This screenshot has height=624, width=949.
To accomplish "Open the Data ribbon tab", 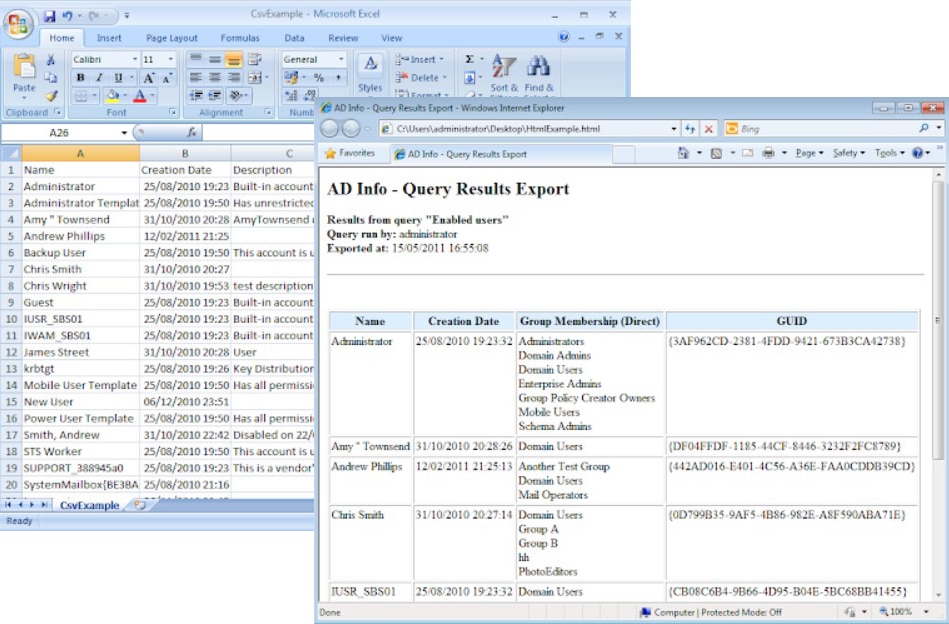I will [294, 38].
